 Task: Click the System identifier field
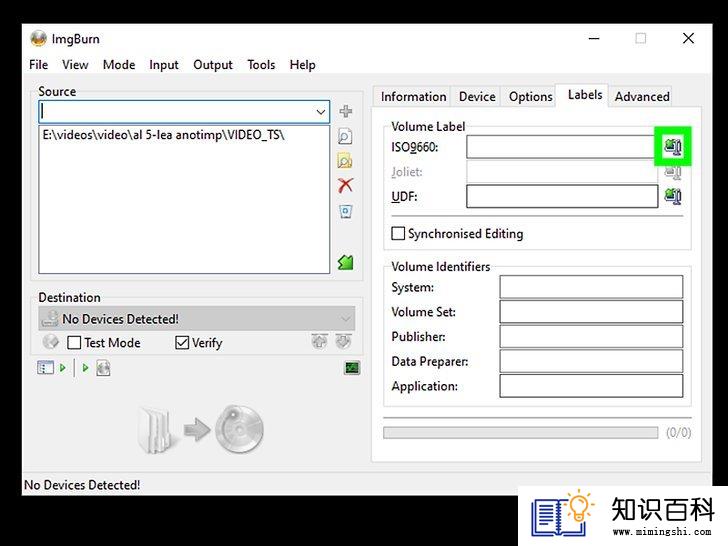(x=591, y=287)
